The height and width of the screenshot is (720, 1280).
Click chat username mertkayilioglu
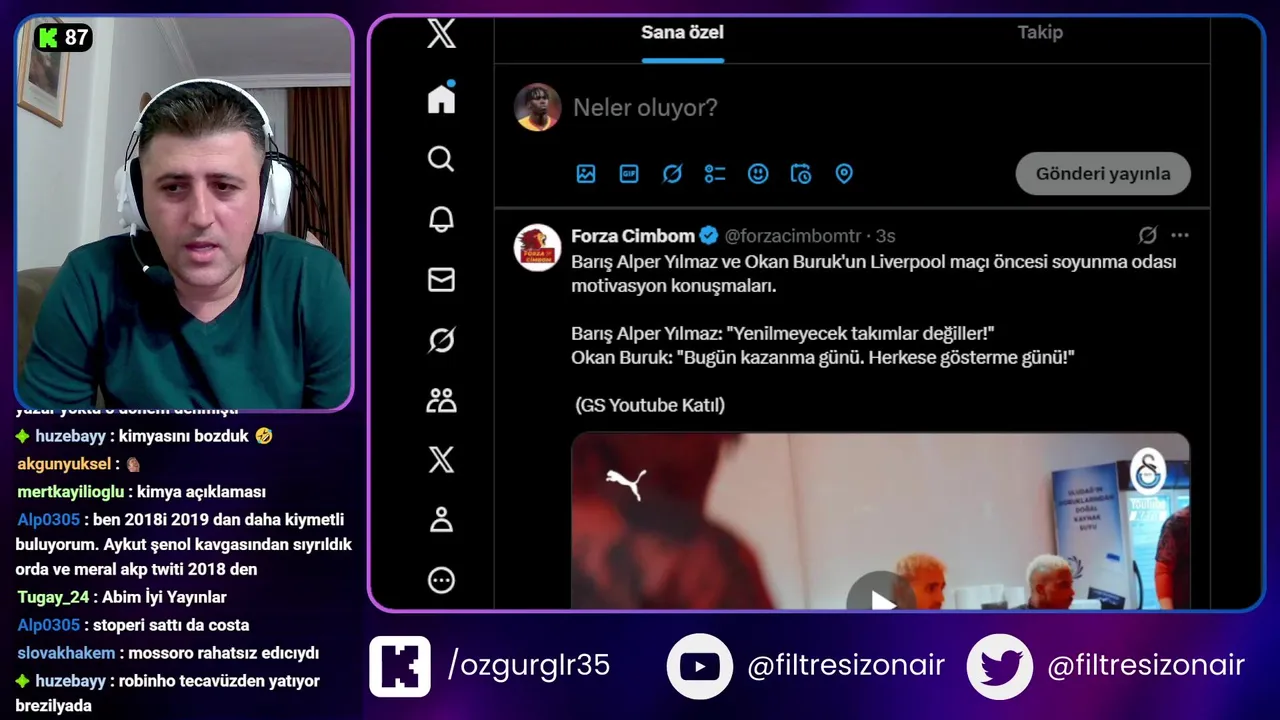tap(71, 492)
